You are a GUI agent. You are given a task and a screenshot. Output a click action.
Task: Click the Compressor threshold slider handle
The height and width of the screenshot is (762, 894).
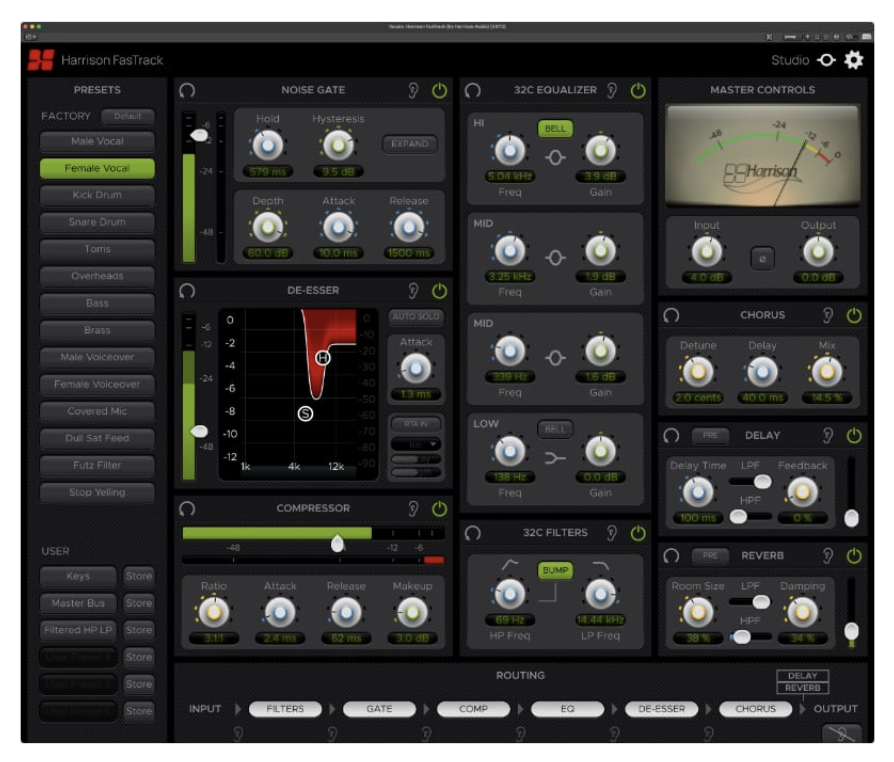click(x=338, y=544)
